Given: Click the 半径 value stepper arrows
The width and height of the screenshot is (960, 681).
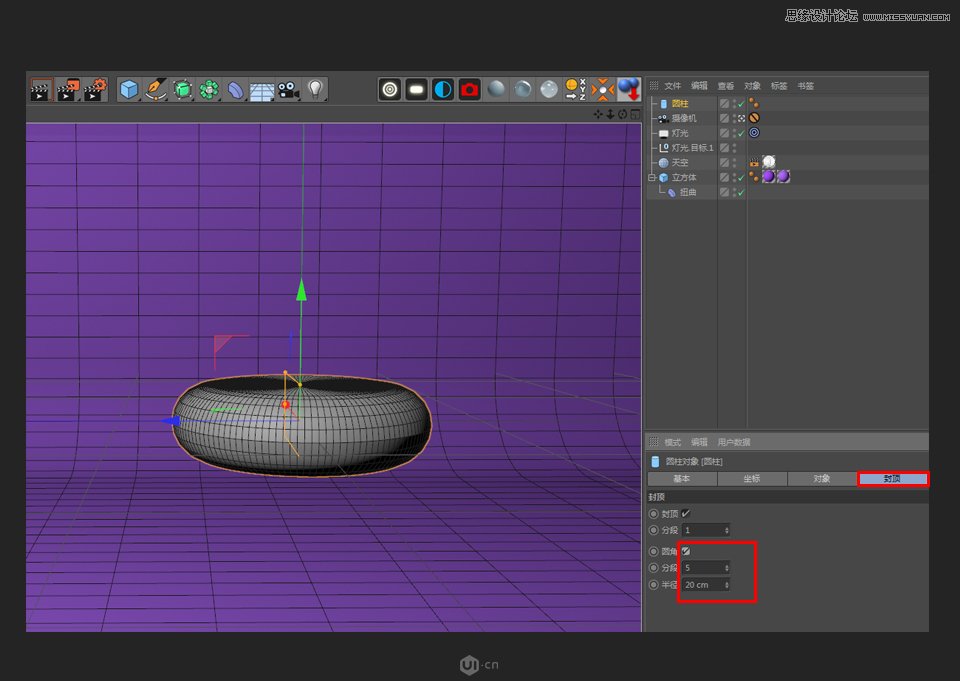Looking at the screenshot, I should (x=727, y=584).
